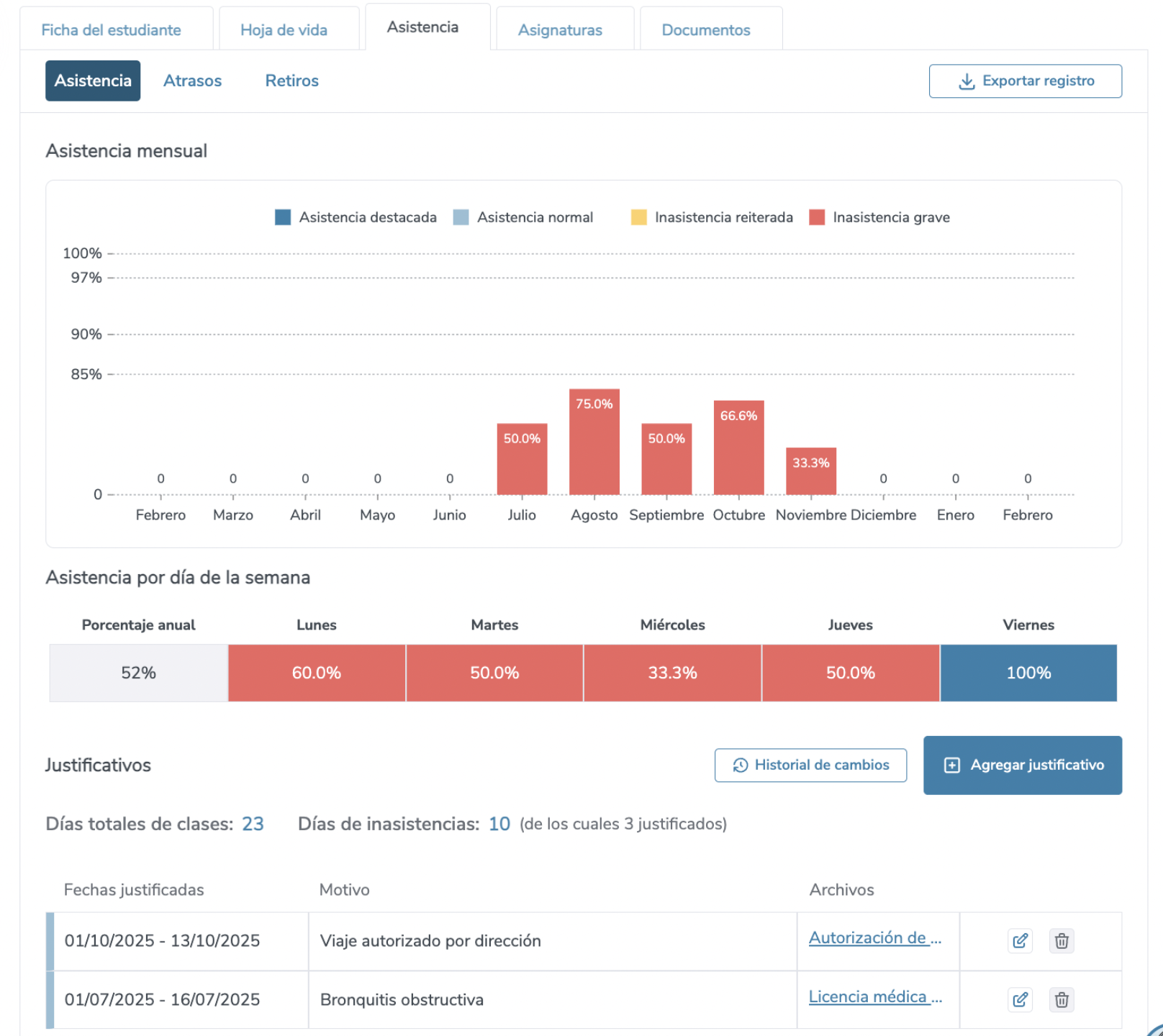The height and width of the screenshot is (1036, 1163).
Task: Click the Abril month label
Action: pyautogui.click(x=305, y=515)
